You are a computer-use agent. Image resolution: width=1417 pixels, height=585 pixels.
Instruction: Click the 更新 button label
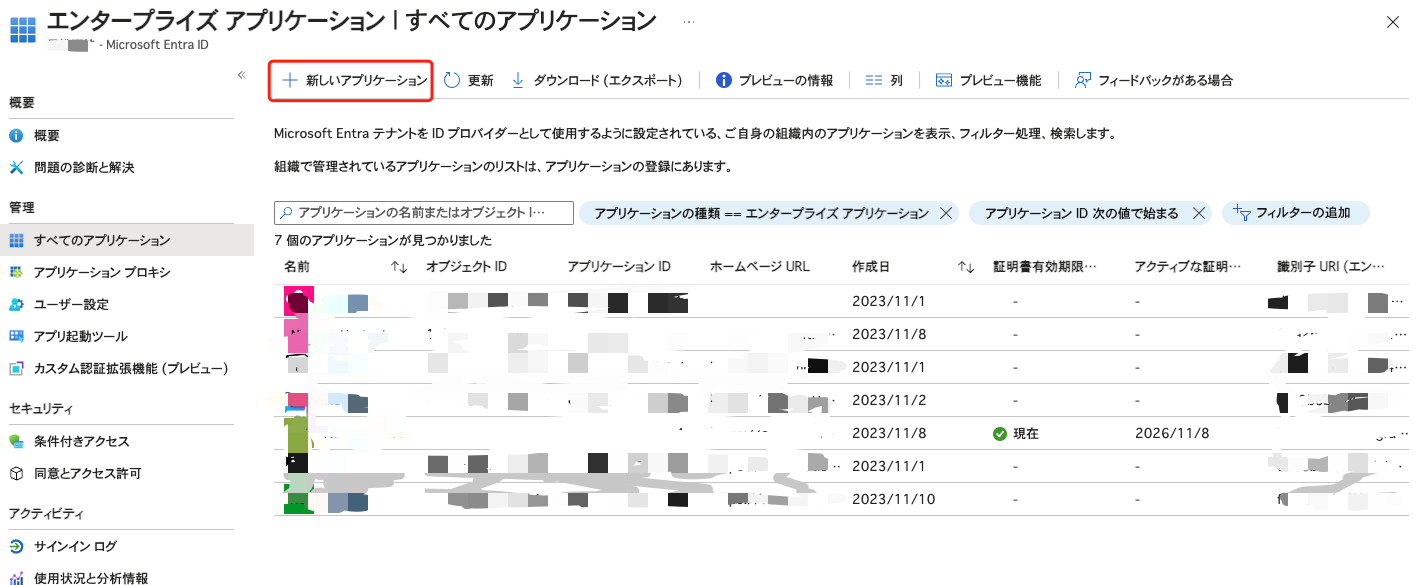480,81
